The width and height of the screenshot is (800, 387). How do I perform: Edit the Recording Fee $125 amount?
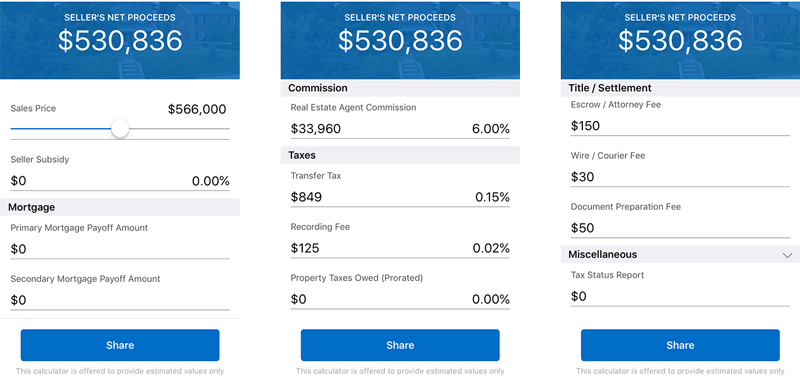pyautogui.click(x=305, y=248)
